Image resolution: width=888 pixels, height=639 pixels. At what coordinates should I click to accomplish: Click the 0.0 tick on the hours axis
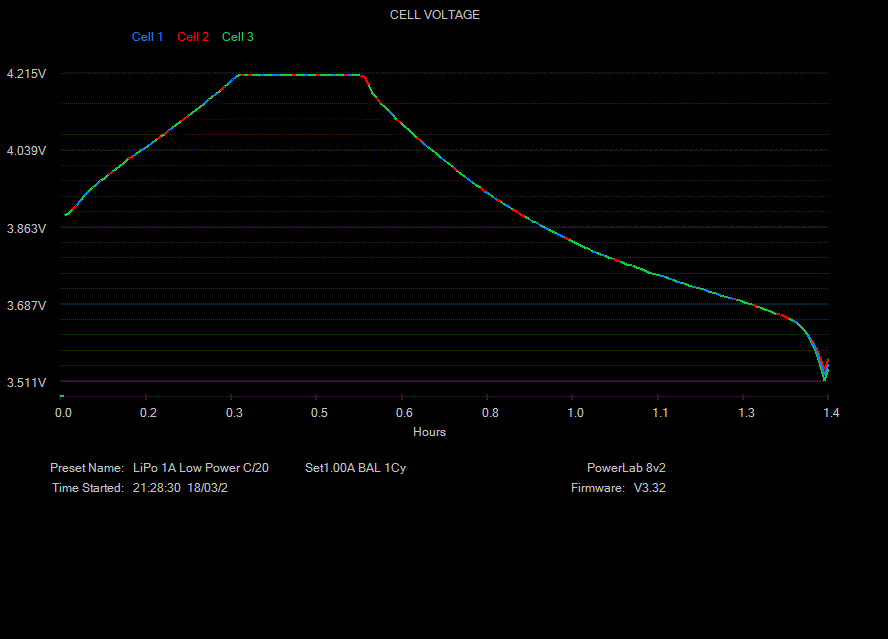tap(63, 412)
